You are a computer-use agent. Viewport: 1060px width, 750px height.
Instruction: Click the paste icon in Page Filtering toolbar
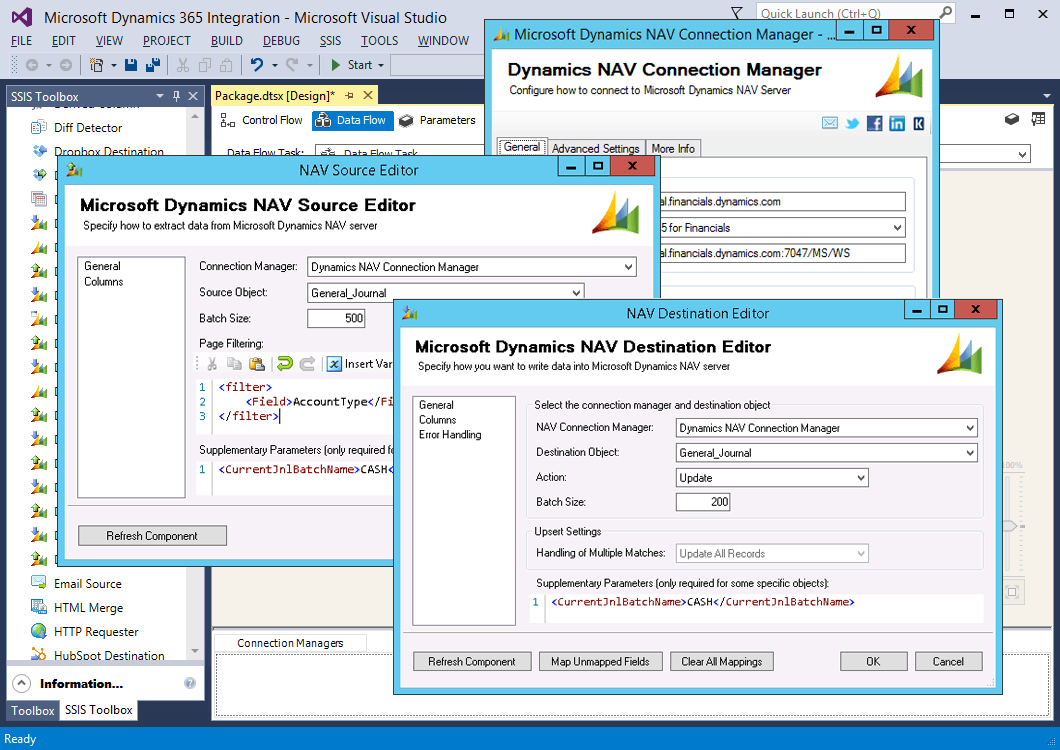[257, 364]
